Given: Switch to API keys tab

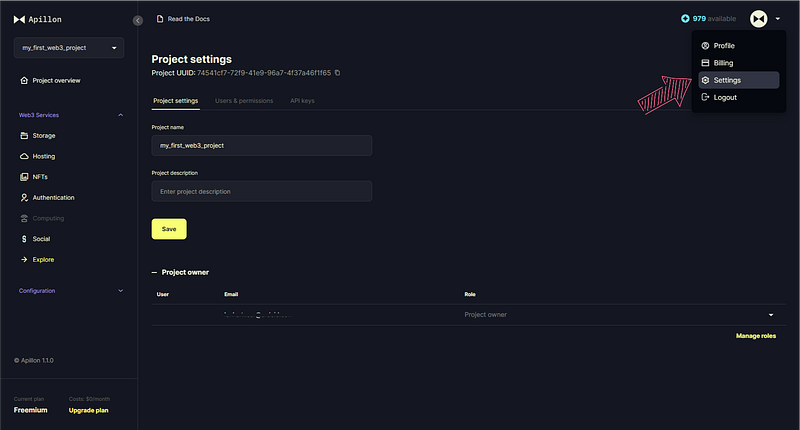Looking at the screenshot, I should pos(302,101).
